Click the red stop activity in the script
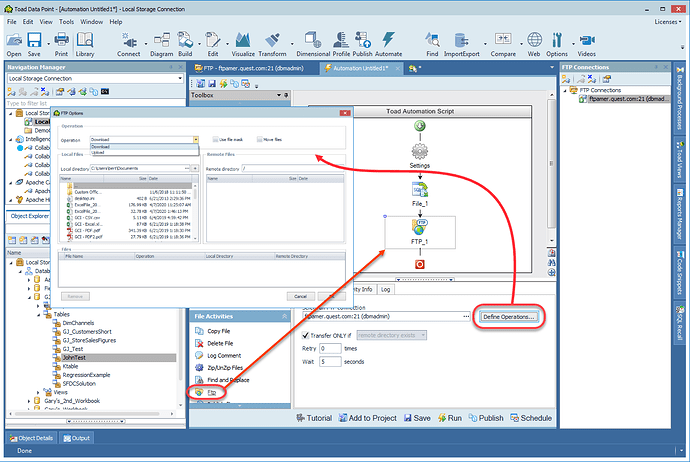The height and width of the screenshot is (462, 690). coord(420,264)
